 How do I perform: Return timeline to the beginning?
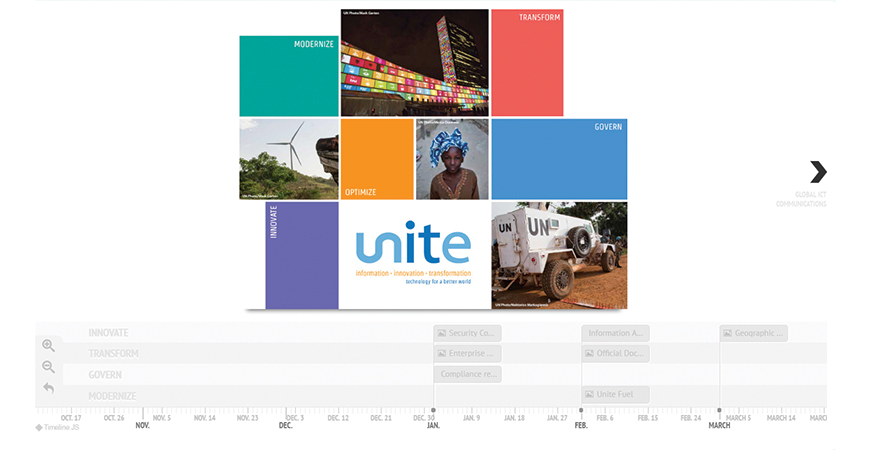48,388
